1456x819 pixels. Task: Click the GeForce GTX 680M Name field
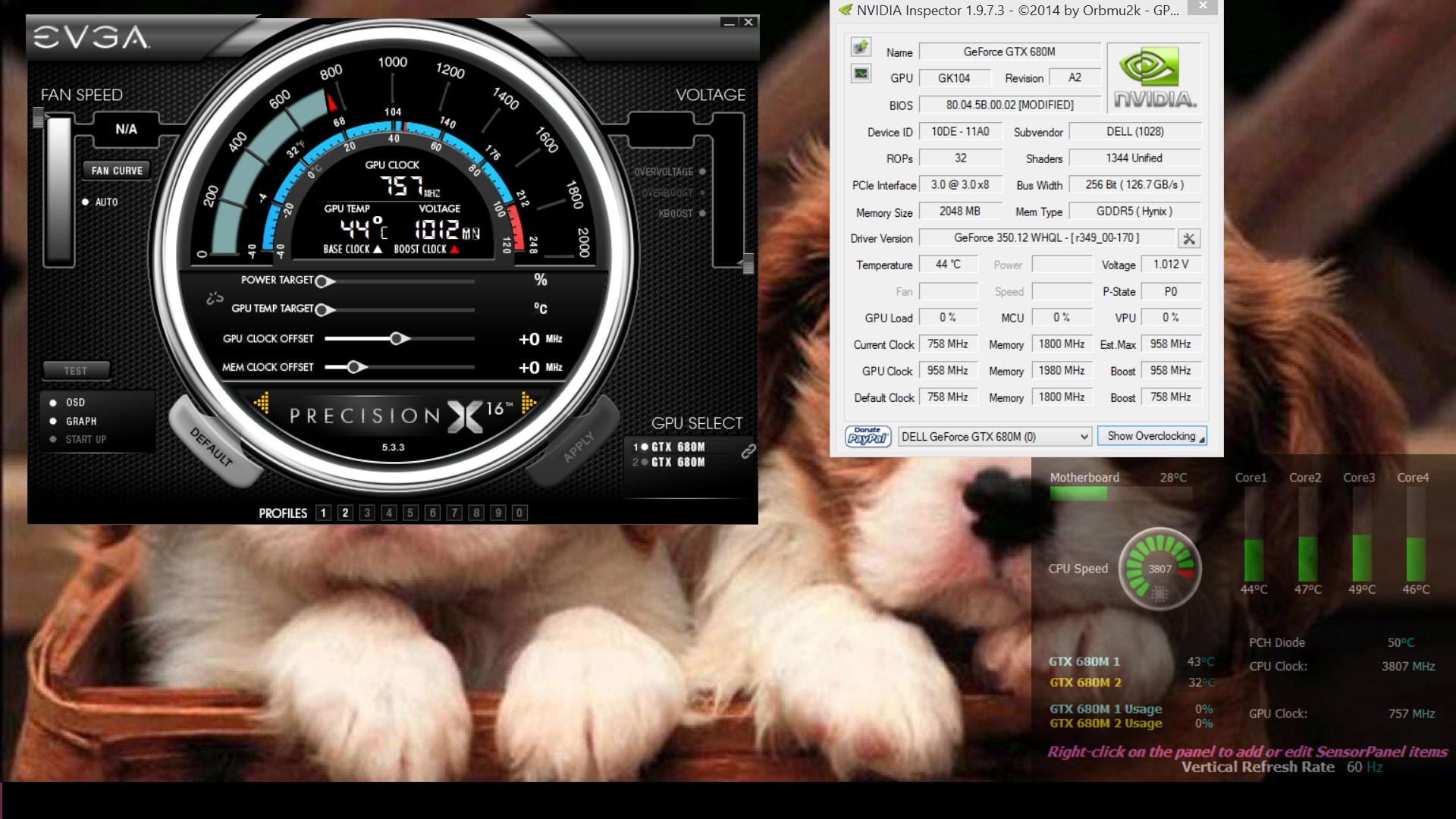point(1010,52)
